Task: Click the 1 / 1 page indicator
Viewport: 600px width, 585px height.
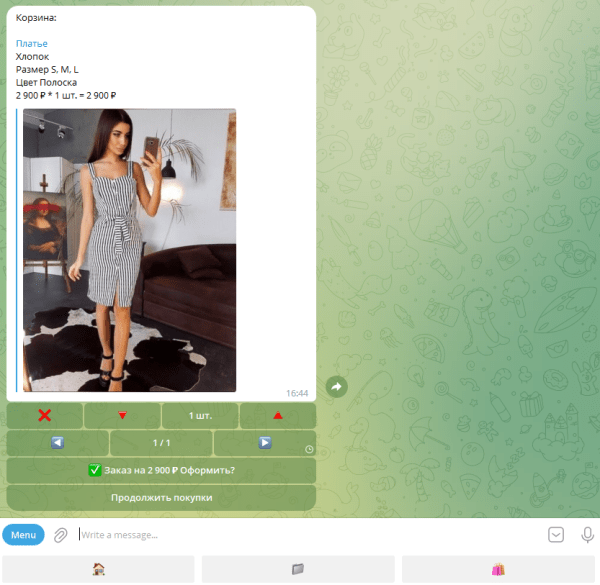Action: pos(161,442)
